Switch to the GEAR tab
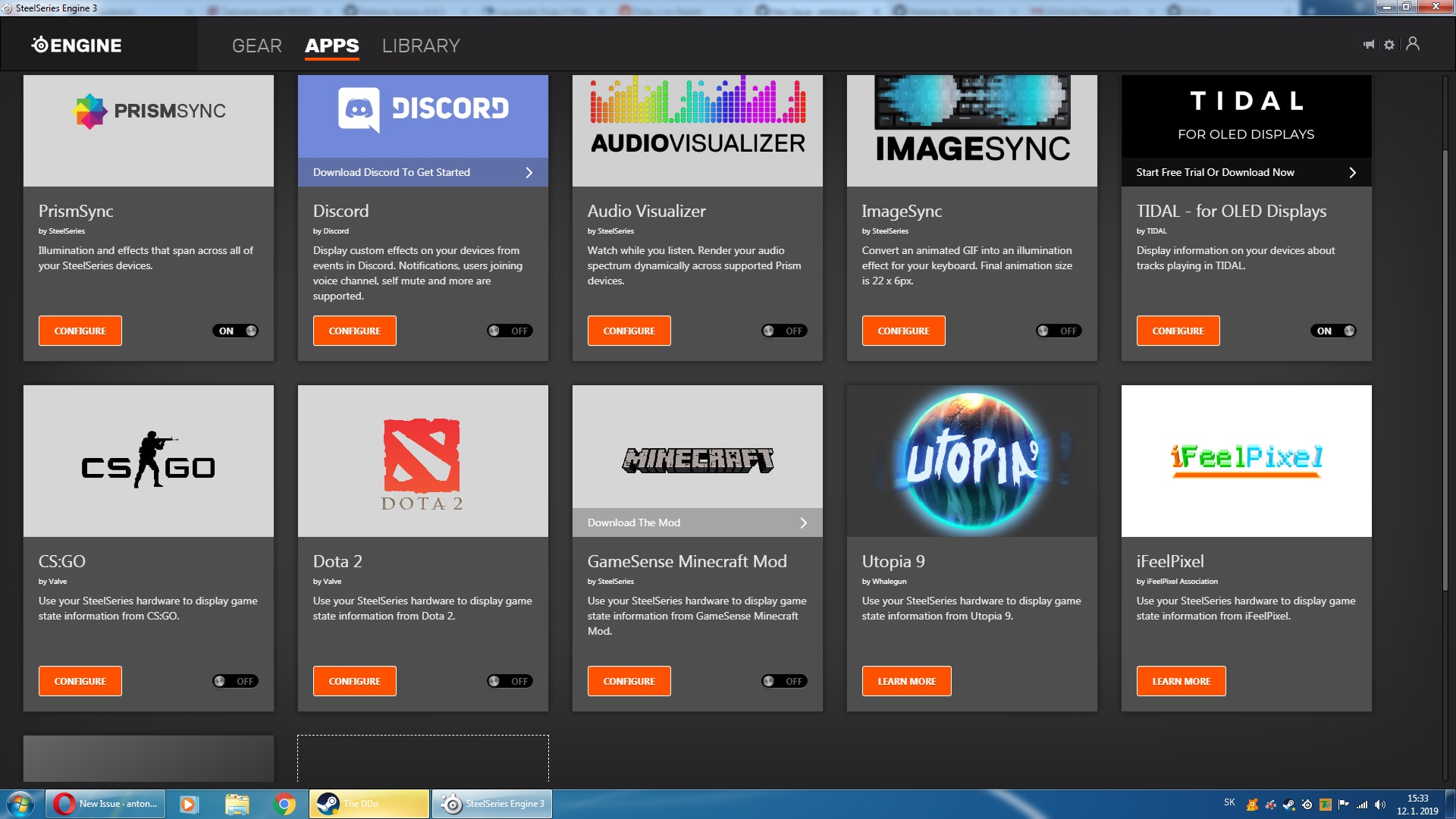The height and width of the screenshot is (819, 1456). tap(256, 45)
